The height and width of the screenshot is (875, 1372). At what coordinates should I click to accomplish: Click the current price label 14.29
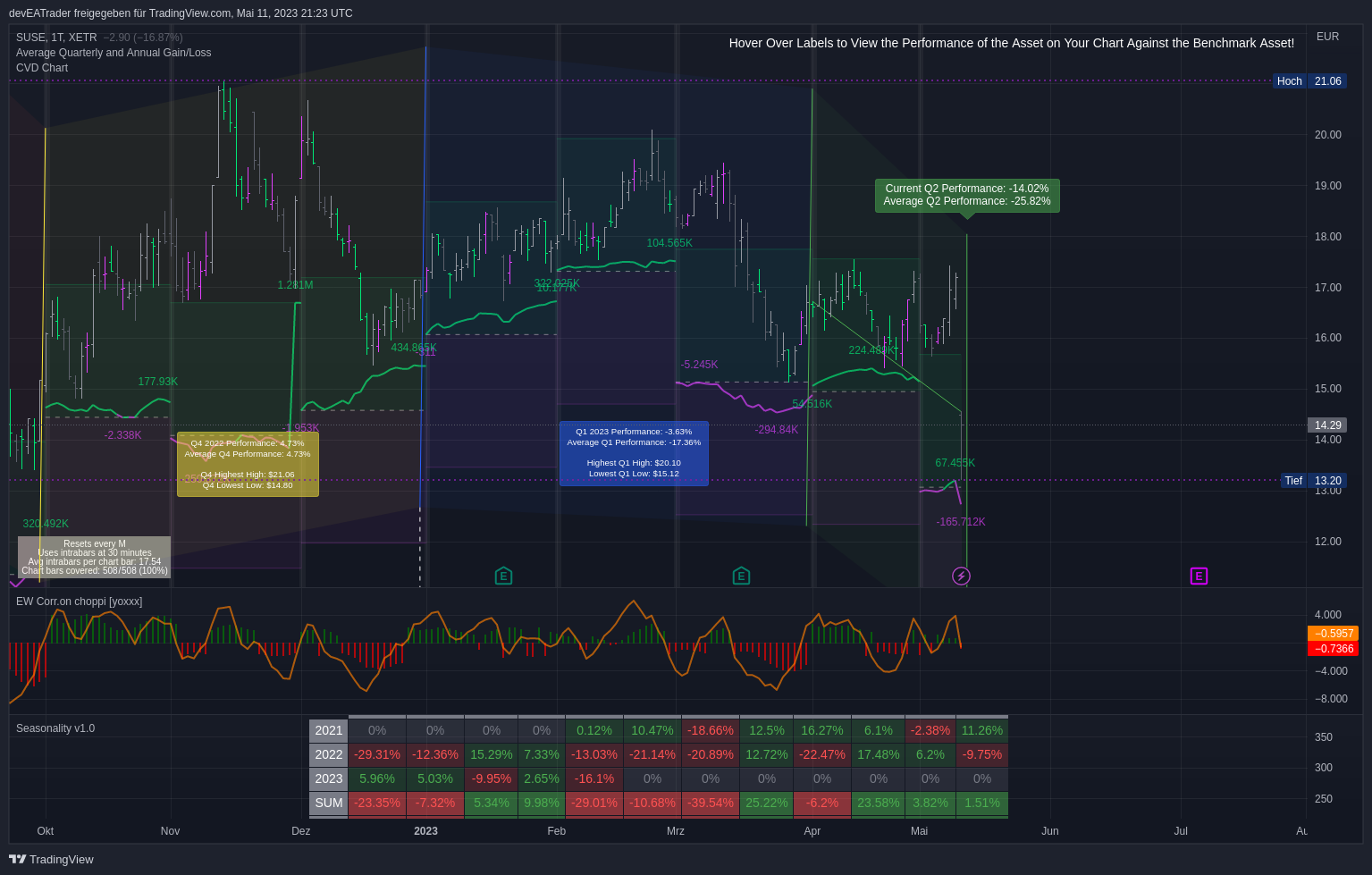(1327, 425)
